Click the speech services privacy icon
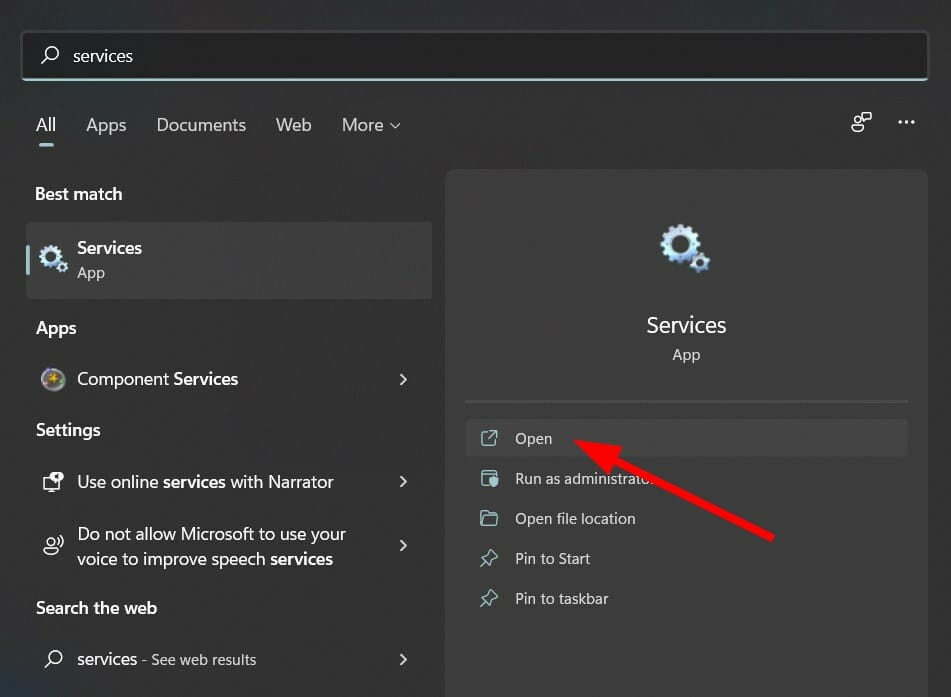Screen dimensions: 951x697 click(x=52, y=546)
